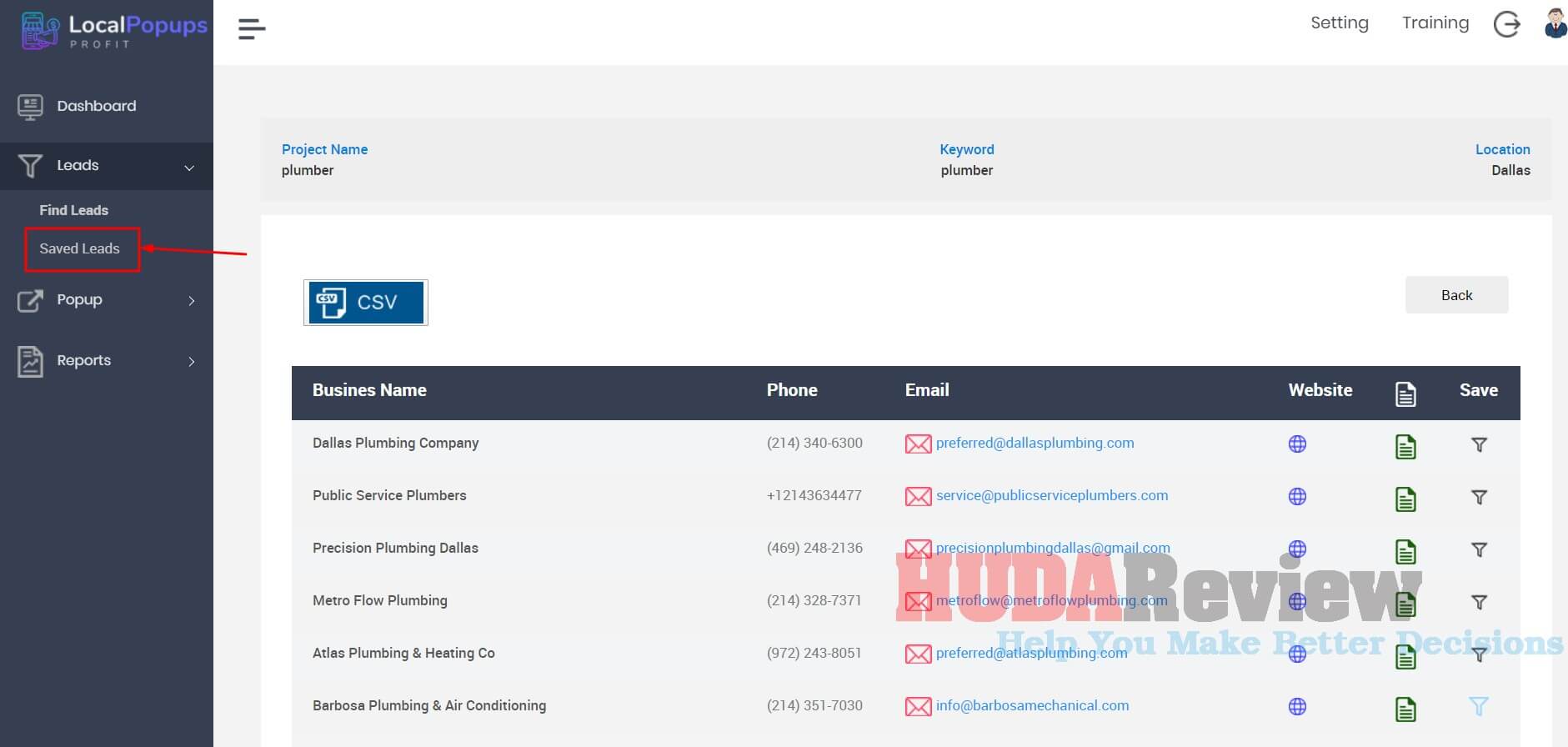Open document icon for Precision Plumbing Dallas
Viewport: 1568px width, 747px height.
coord(1405,552)
